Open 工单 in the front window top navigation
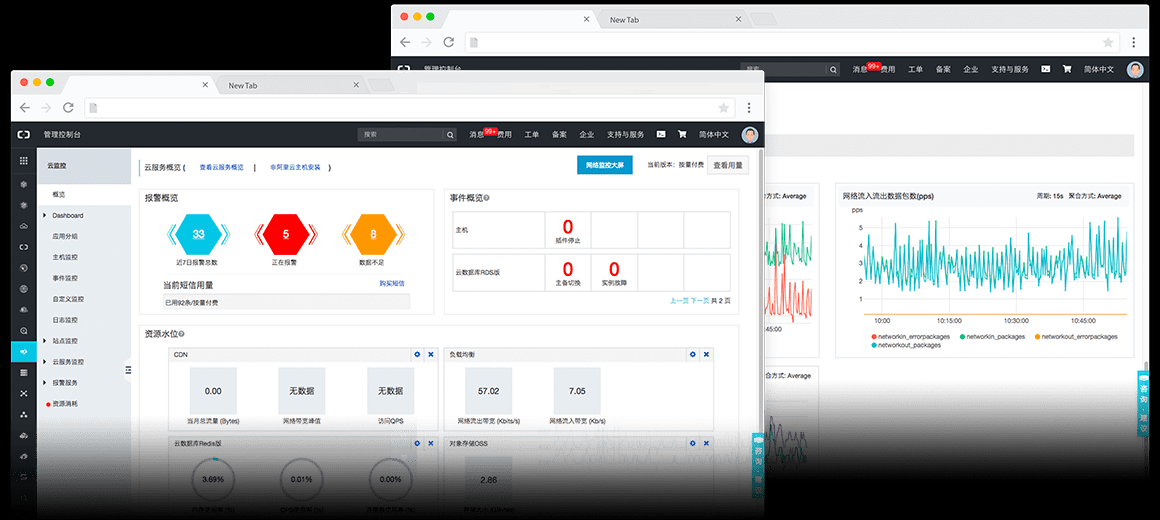Viewport: 1160px width, 520px height. (532, 134)
